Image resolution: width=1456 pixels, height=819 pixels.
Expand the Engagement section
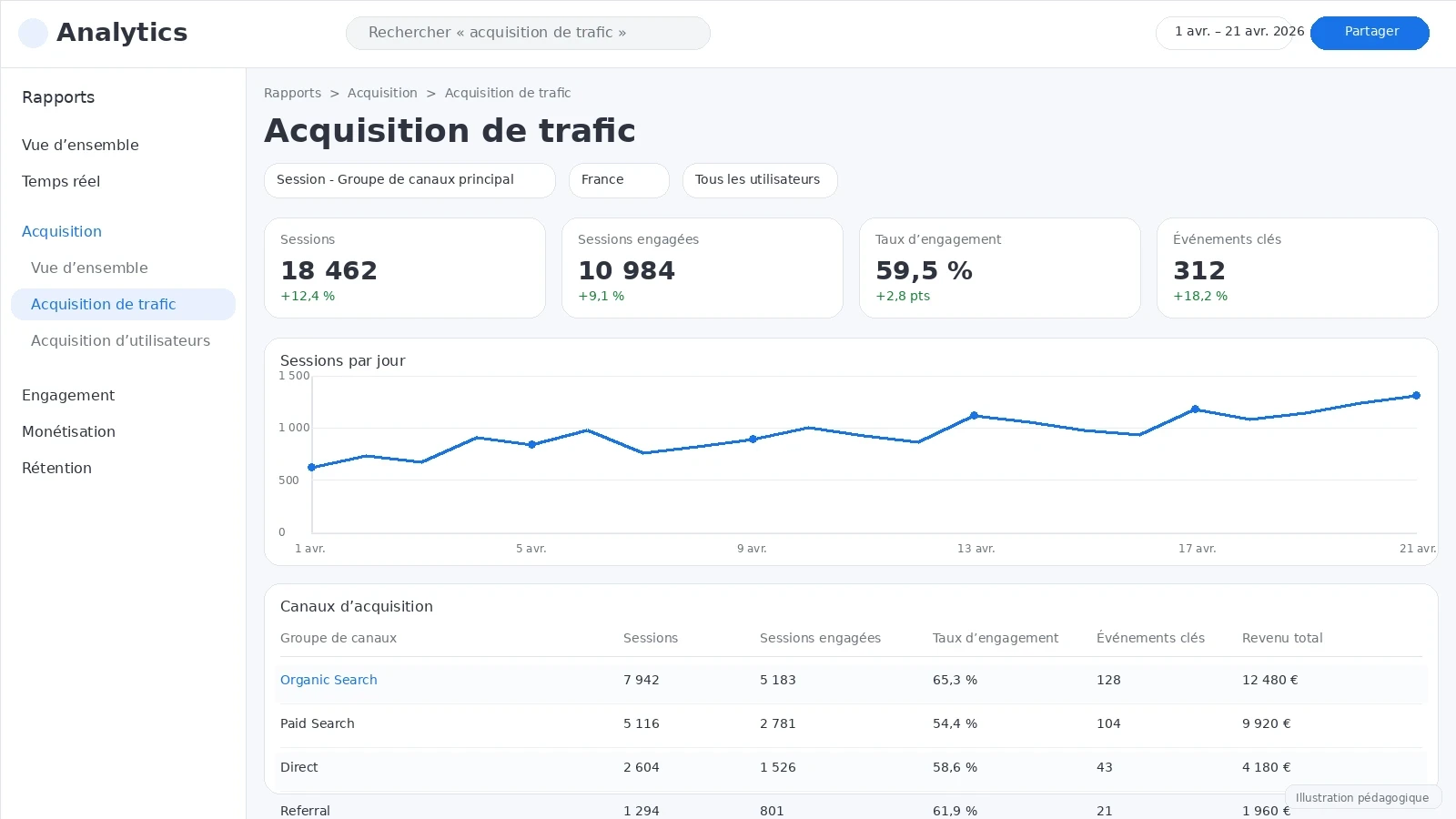(68, 395)
